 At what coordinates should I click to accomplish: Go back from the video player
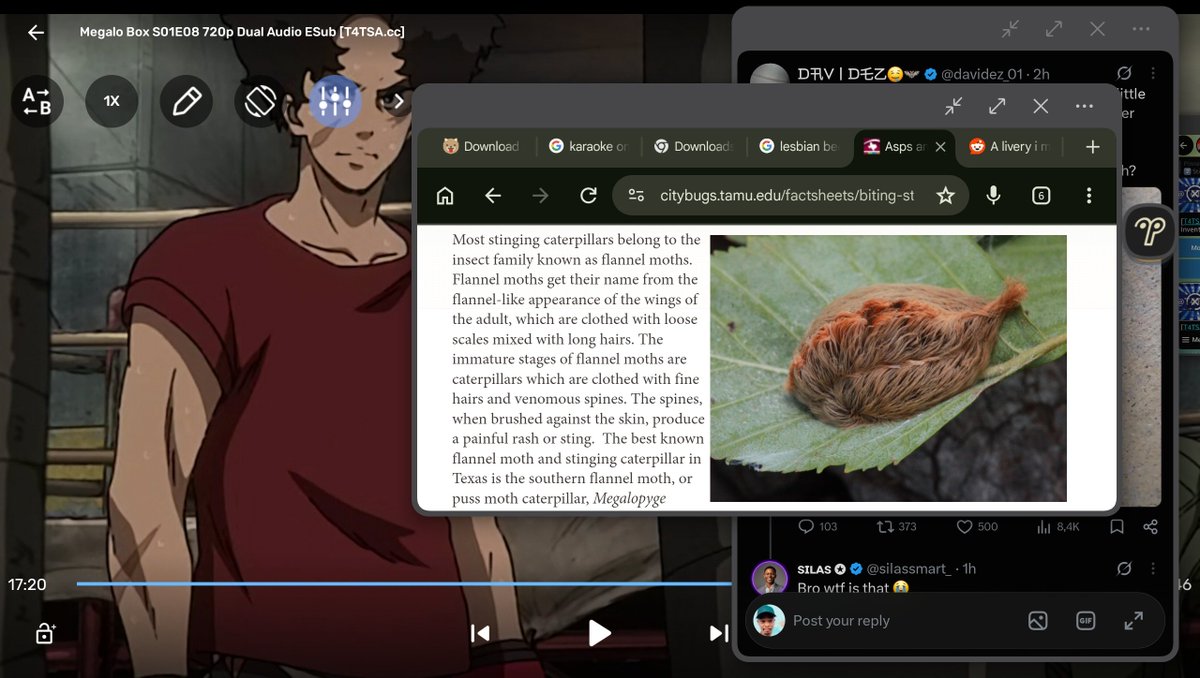36,32
